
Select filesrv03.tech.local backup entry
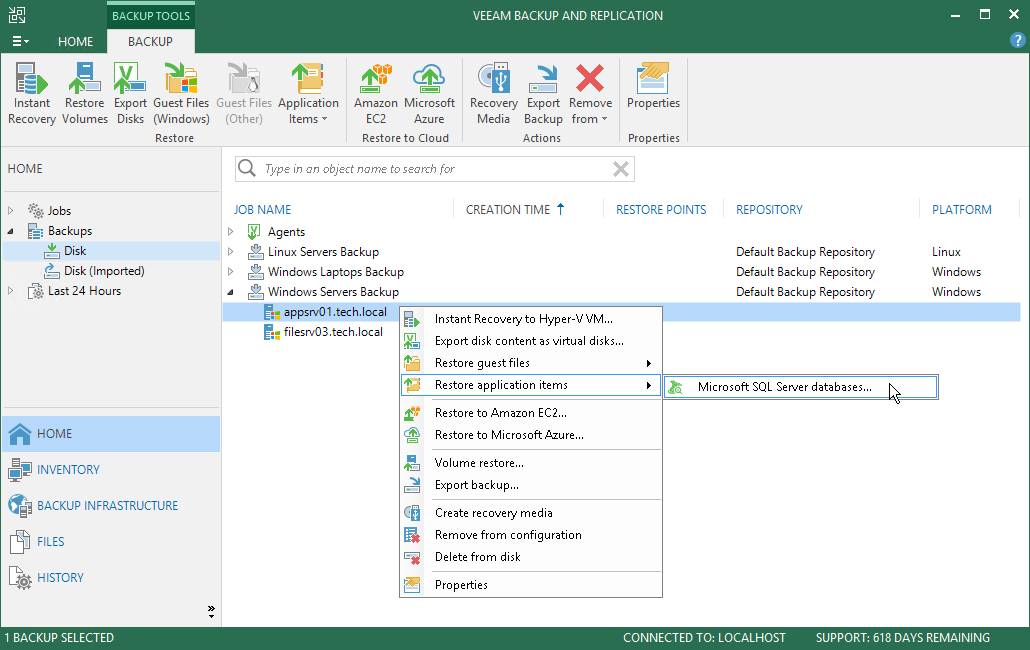point(333,332)
